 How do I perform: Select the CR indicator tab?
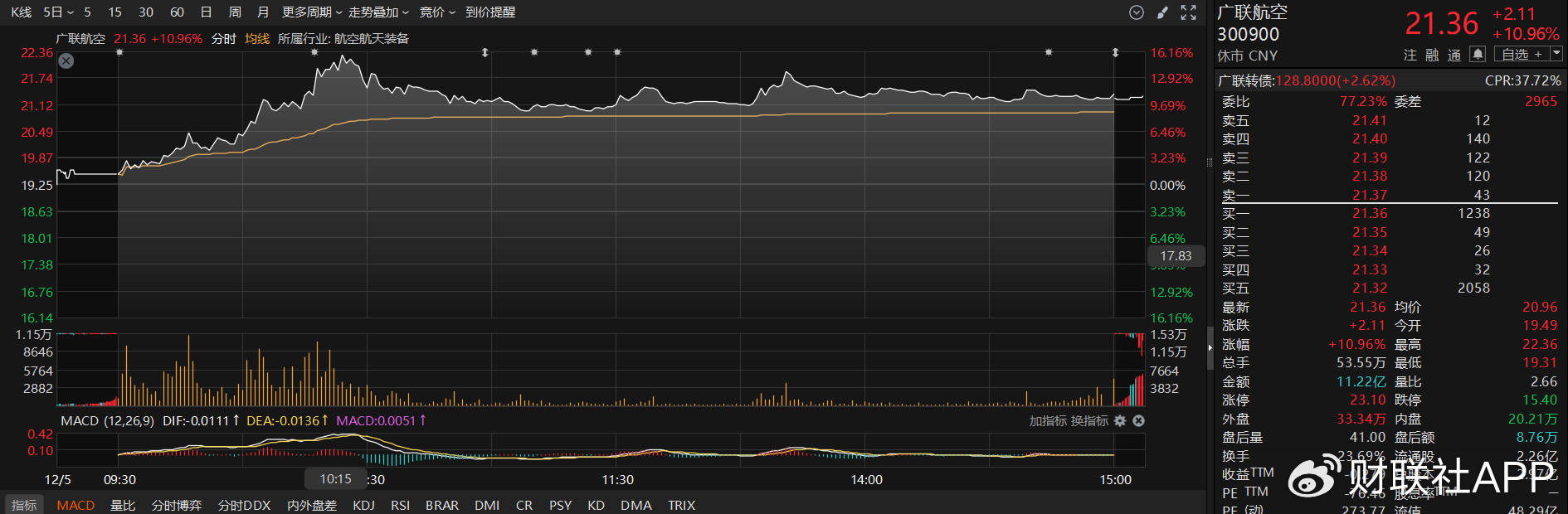(524, 505)
